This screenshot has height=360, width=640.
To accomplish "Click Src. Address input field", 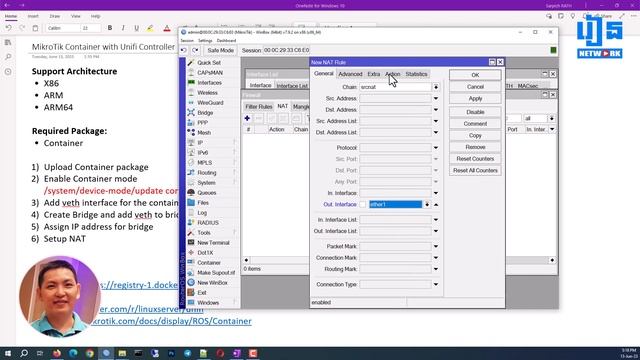I will click(x=395, y=98).
